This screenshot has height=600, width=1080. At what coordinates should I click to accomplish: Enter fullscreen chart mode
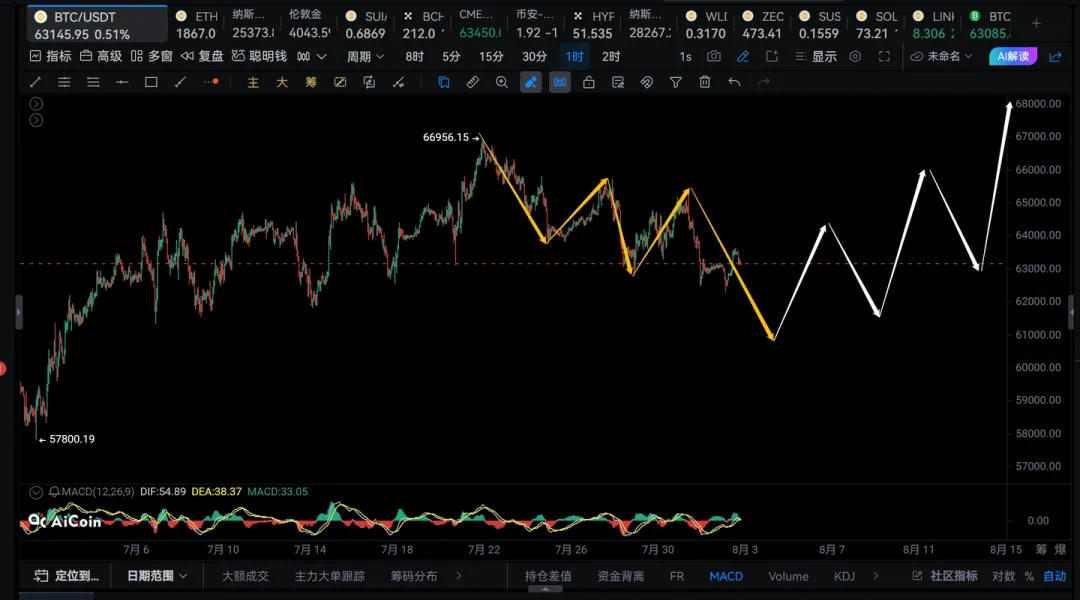[x=884, y=56]
